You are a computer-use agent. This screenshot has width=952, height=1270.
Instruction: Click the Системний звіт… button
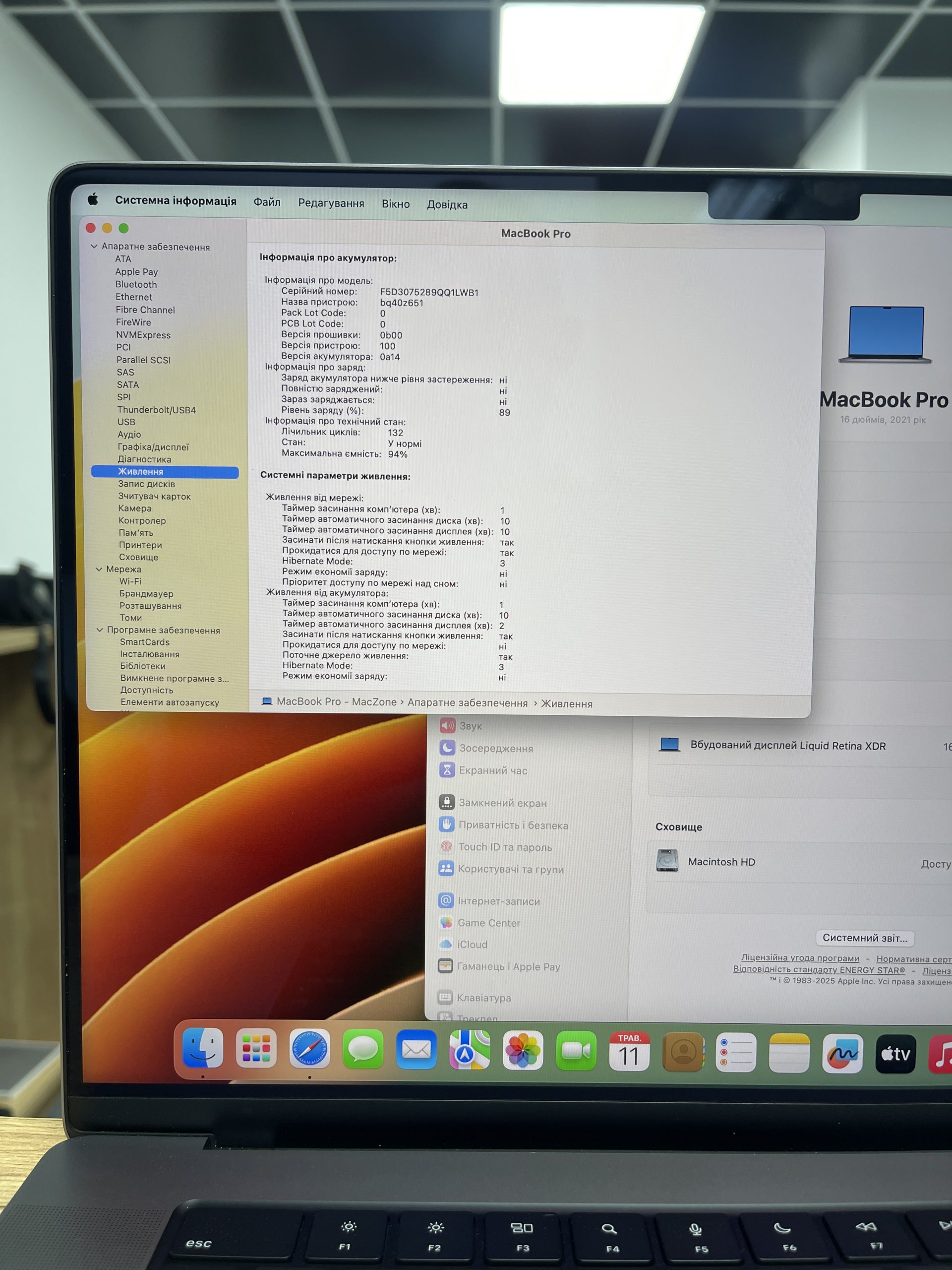point(865,938)
